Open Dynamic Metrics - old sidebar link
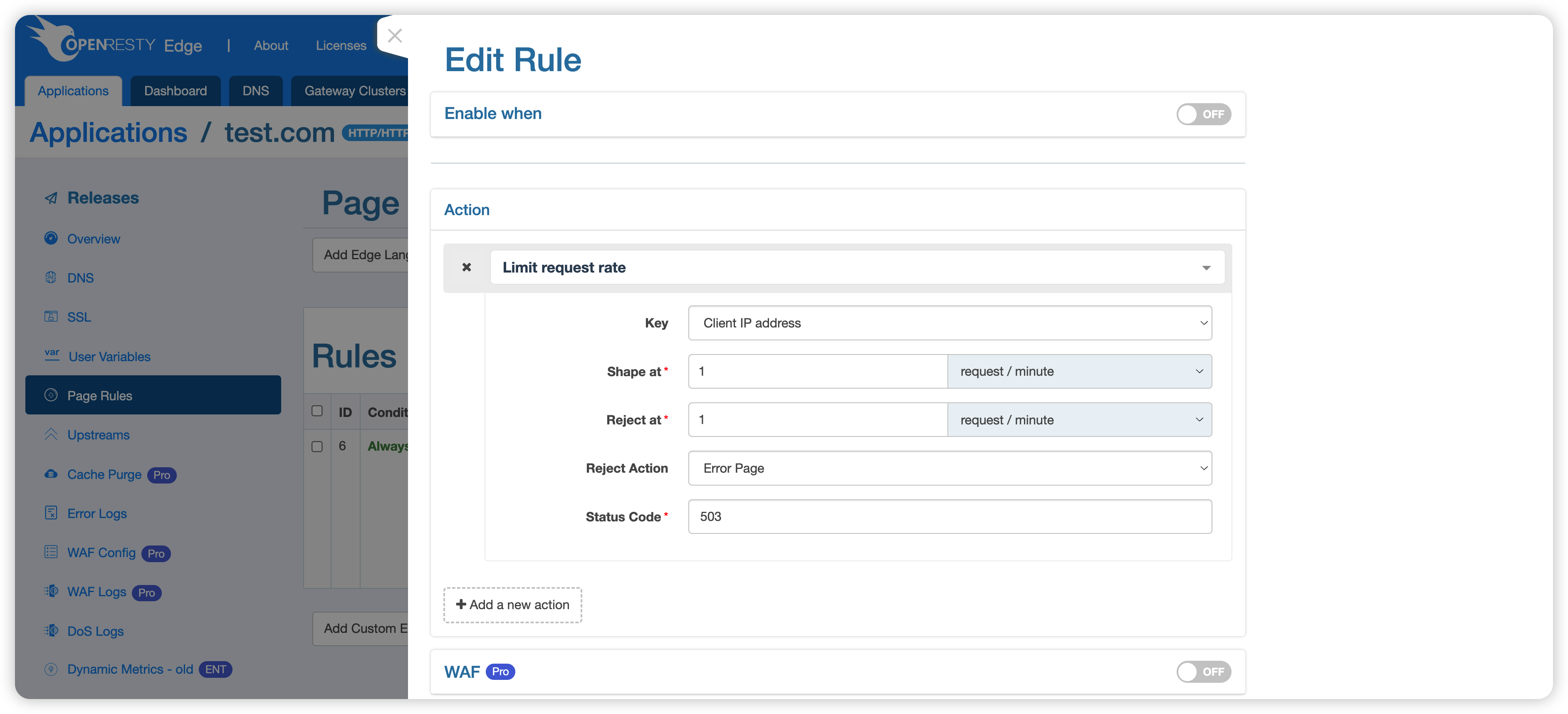The width and height of the screenshot is (1568, 714). (x=130, y=669)
